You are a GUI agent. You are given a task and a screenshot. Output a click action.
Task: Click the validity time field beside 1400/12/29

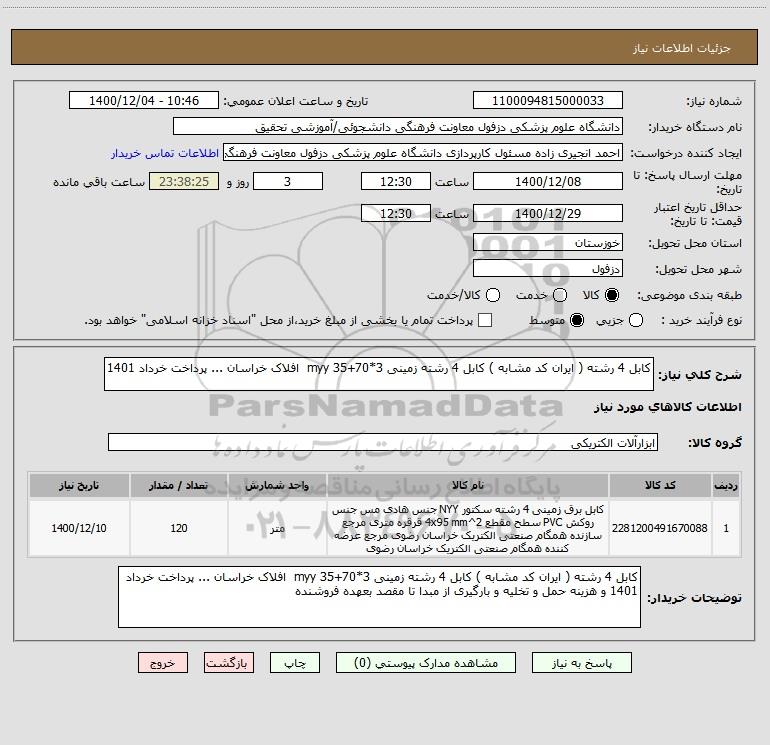pyautogui.click(x=396, y=214)
